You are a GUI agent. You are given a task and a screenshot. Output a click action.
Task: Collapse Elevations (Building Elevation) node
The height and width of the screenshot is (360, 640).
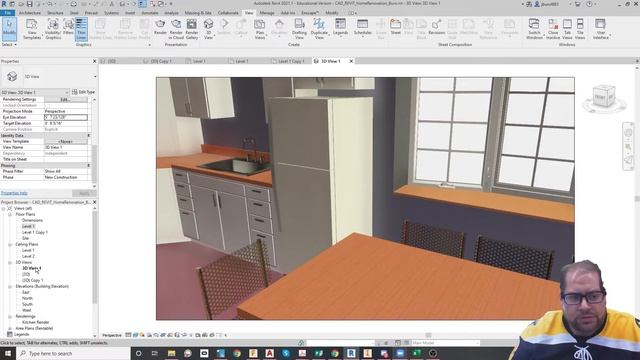point(10,287)
